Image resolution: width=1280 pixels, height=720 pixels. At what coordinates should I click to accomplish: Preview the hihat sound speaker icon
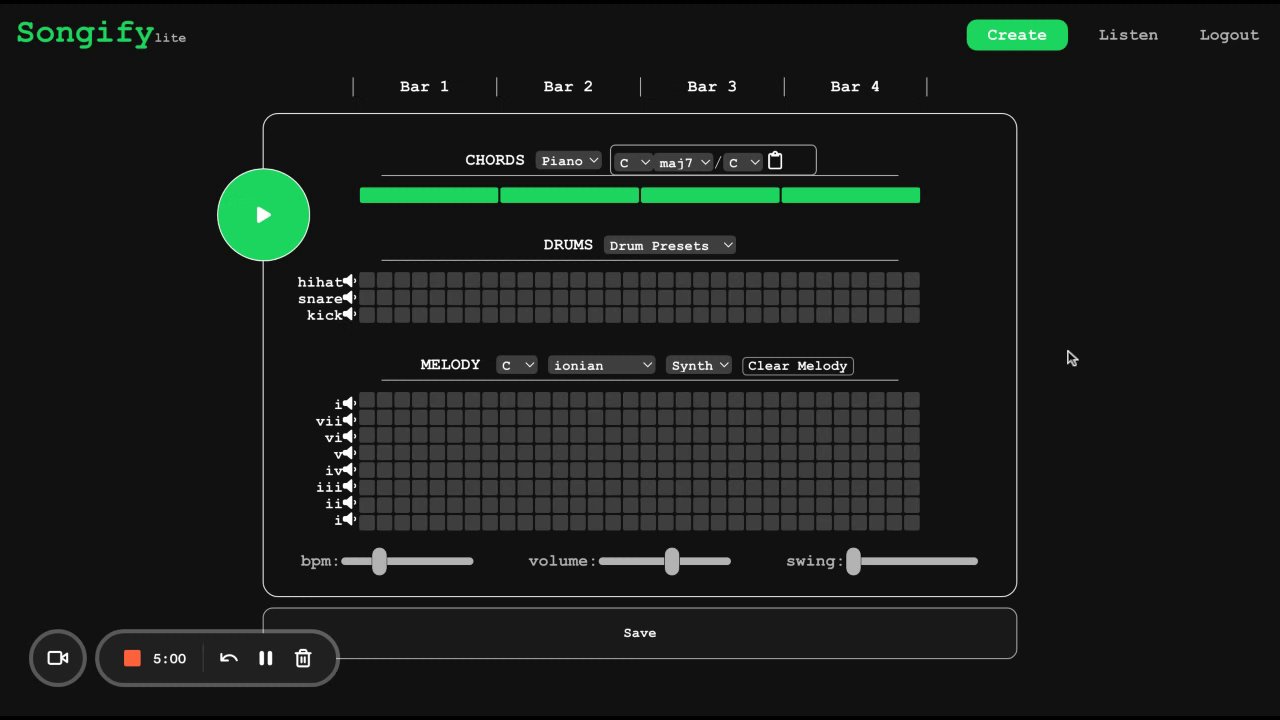click(349, 282)
